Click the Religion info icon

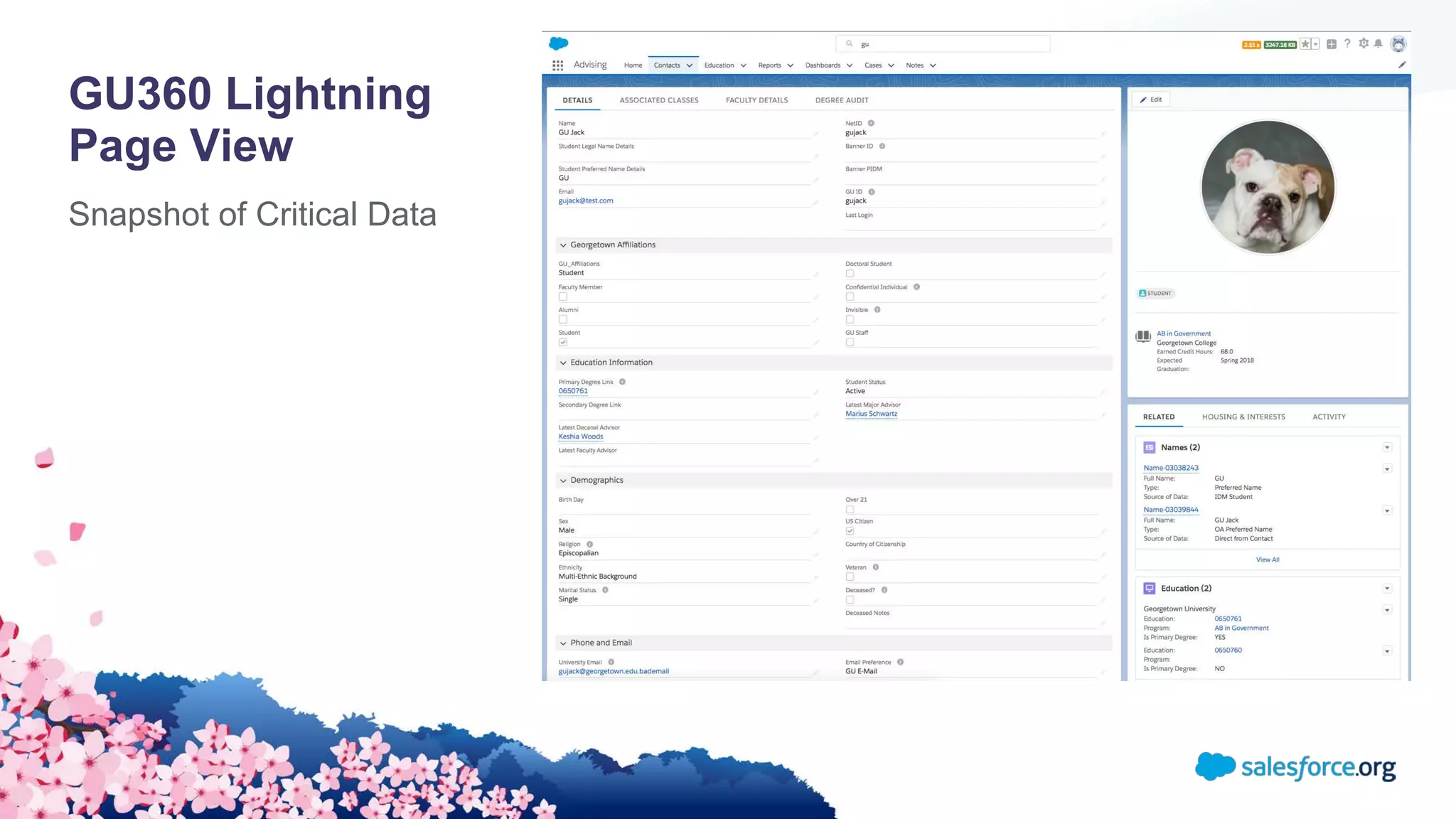(589, 545)
